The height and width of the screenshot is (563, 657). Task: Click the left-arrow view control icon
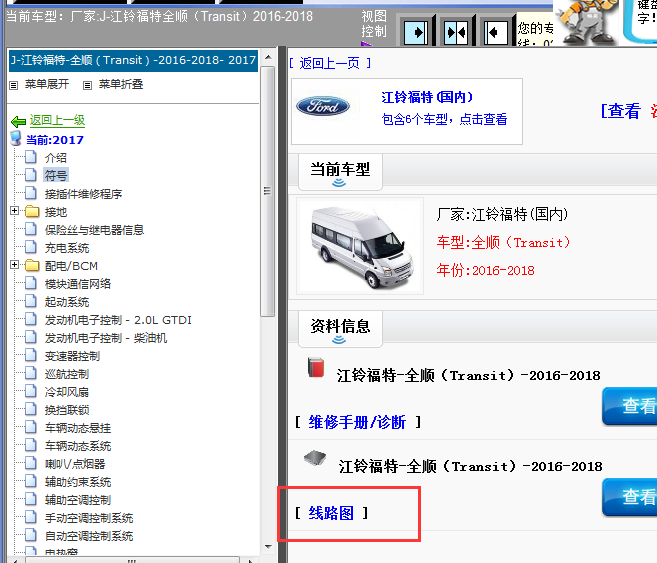[496, 32]
